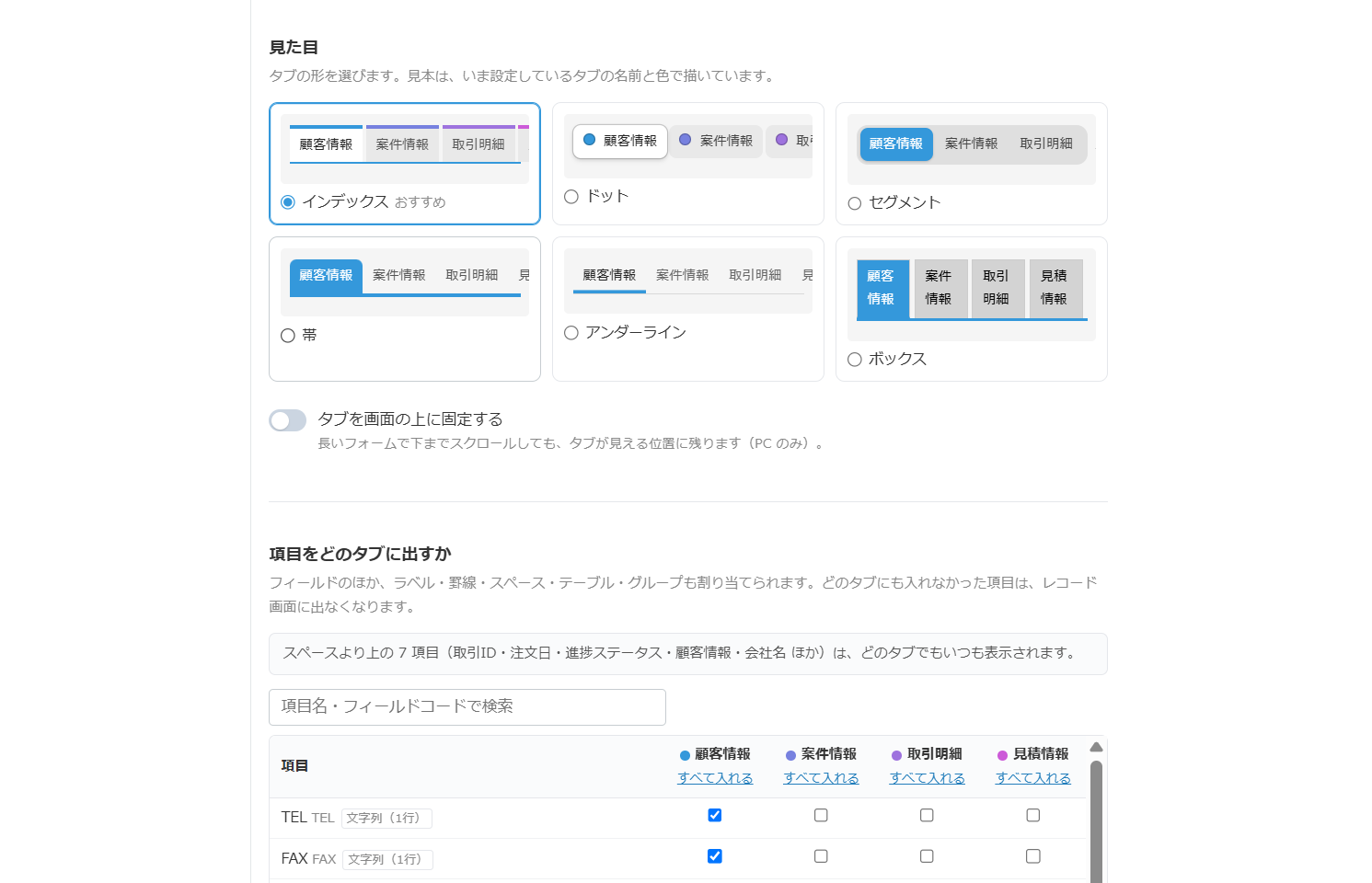Click the table scrollbar up arrow

pyautogui.click(x=1096, y=747)
